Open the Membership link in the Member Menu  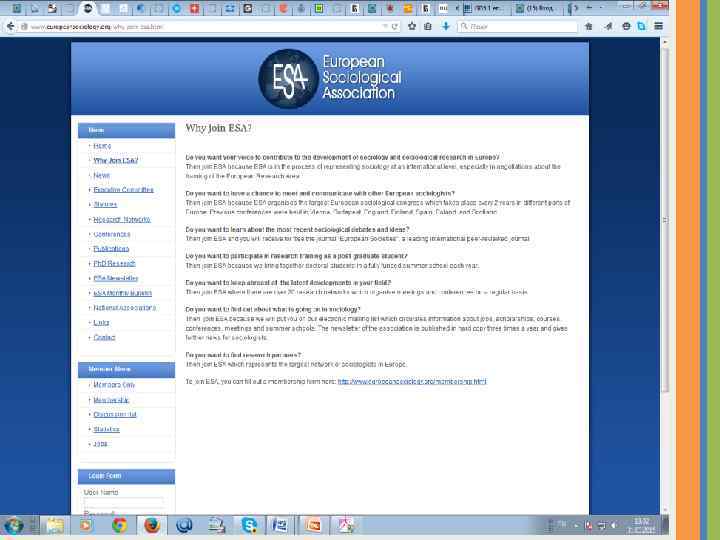111,400
